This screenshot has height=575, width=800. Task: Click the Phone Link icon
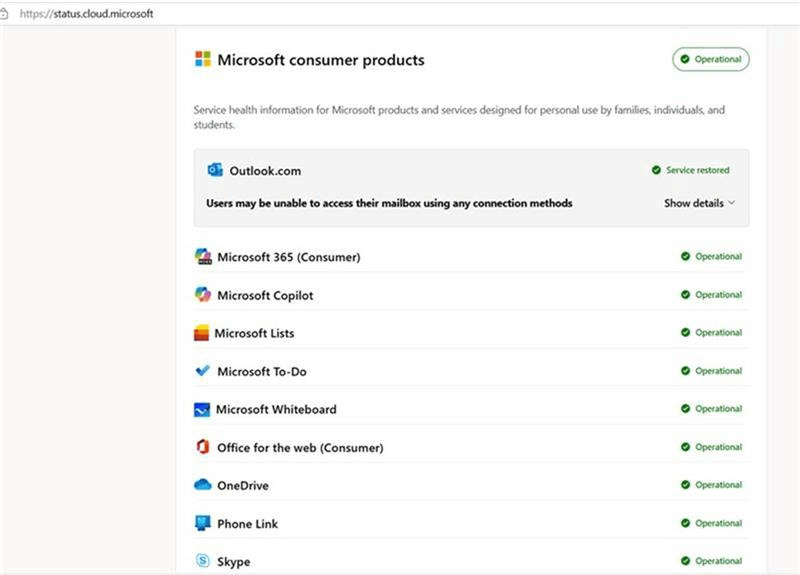(202, 523)
